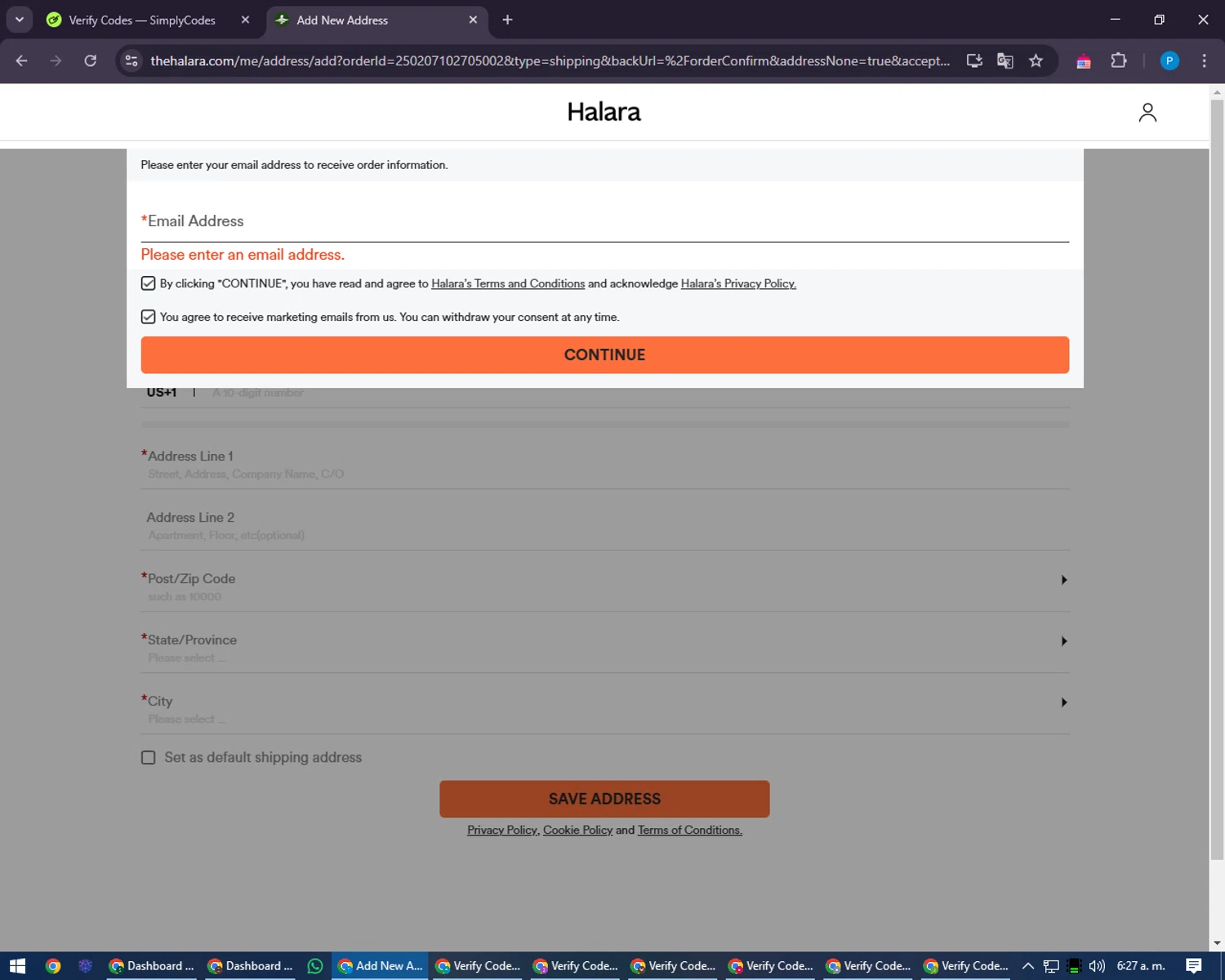
Task: Open the pink pinned extension icon
Action: [x=1084, y=61]
